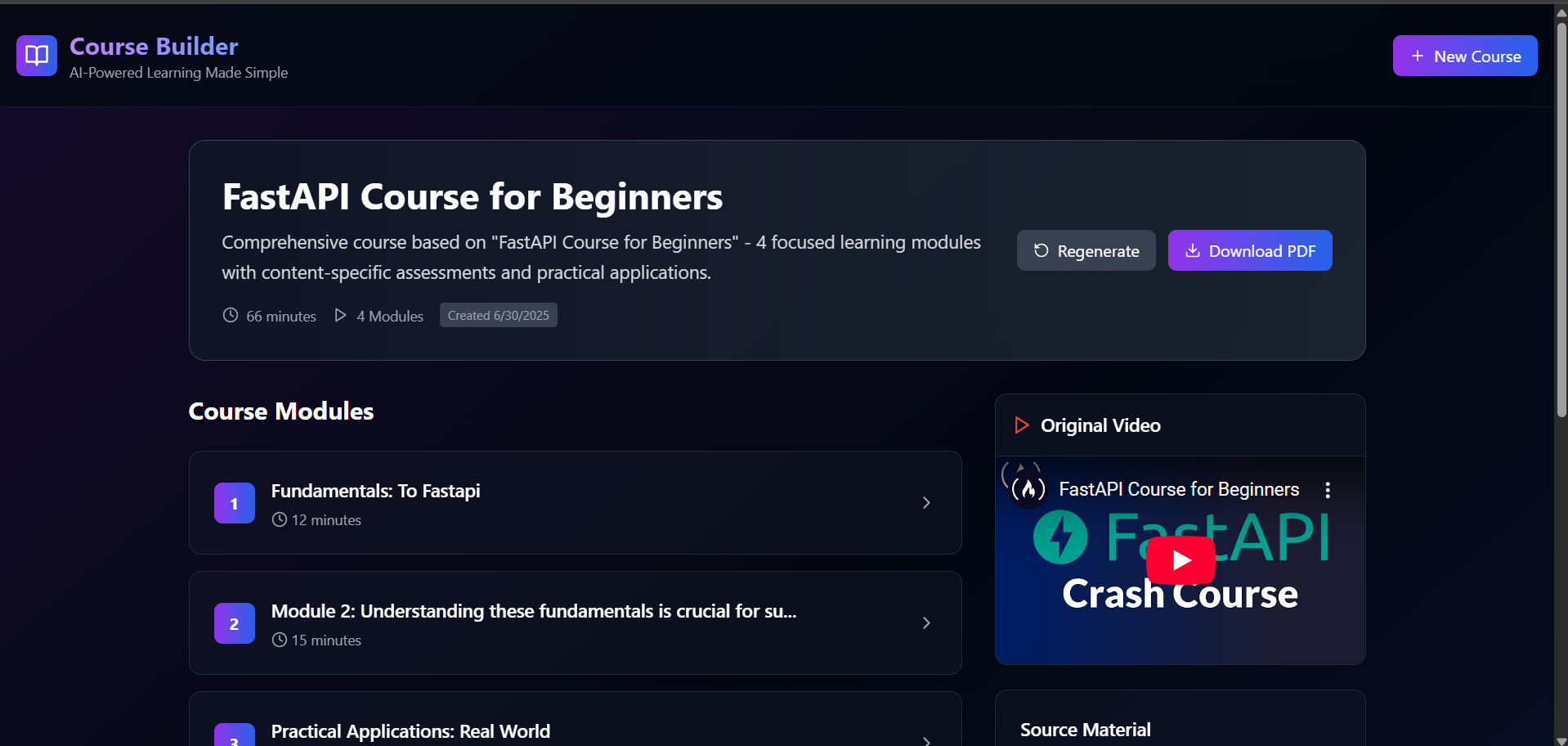
Task: Click the Created 6/30/2025 badge
Action: click(x=499, y=315)
